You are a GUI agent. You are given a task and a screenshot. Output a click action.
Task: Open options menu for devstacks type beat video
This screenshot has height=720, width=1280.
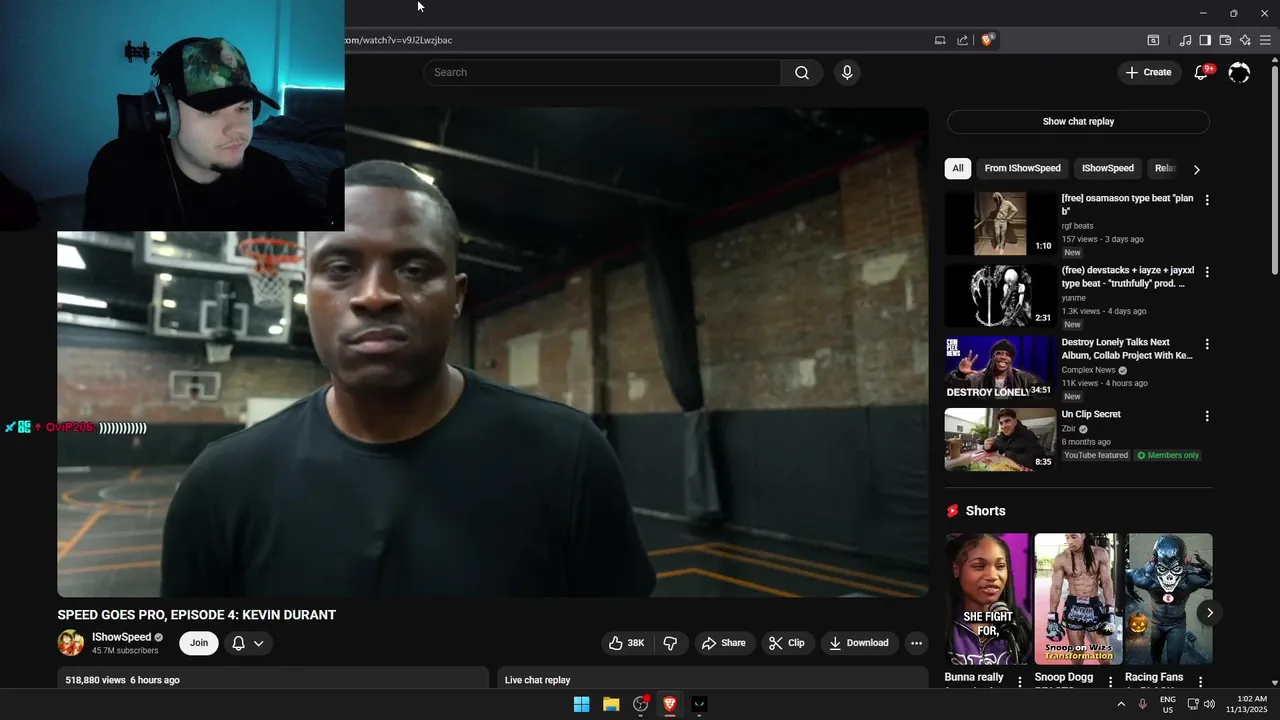tap(1207, 272)
